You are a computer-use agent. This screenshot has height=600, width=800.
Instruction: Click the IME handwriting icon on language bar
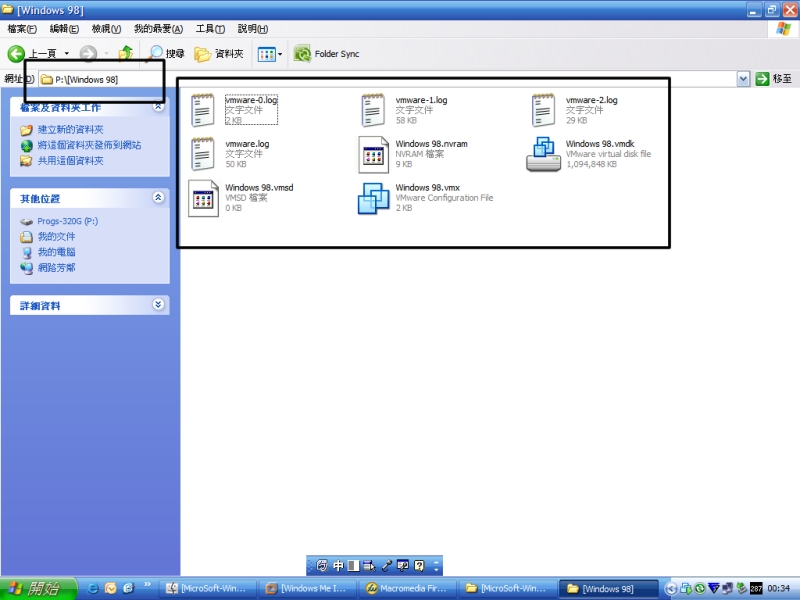pos(322,565)
